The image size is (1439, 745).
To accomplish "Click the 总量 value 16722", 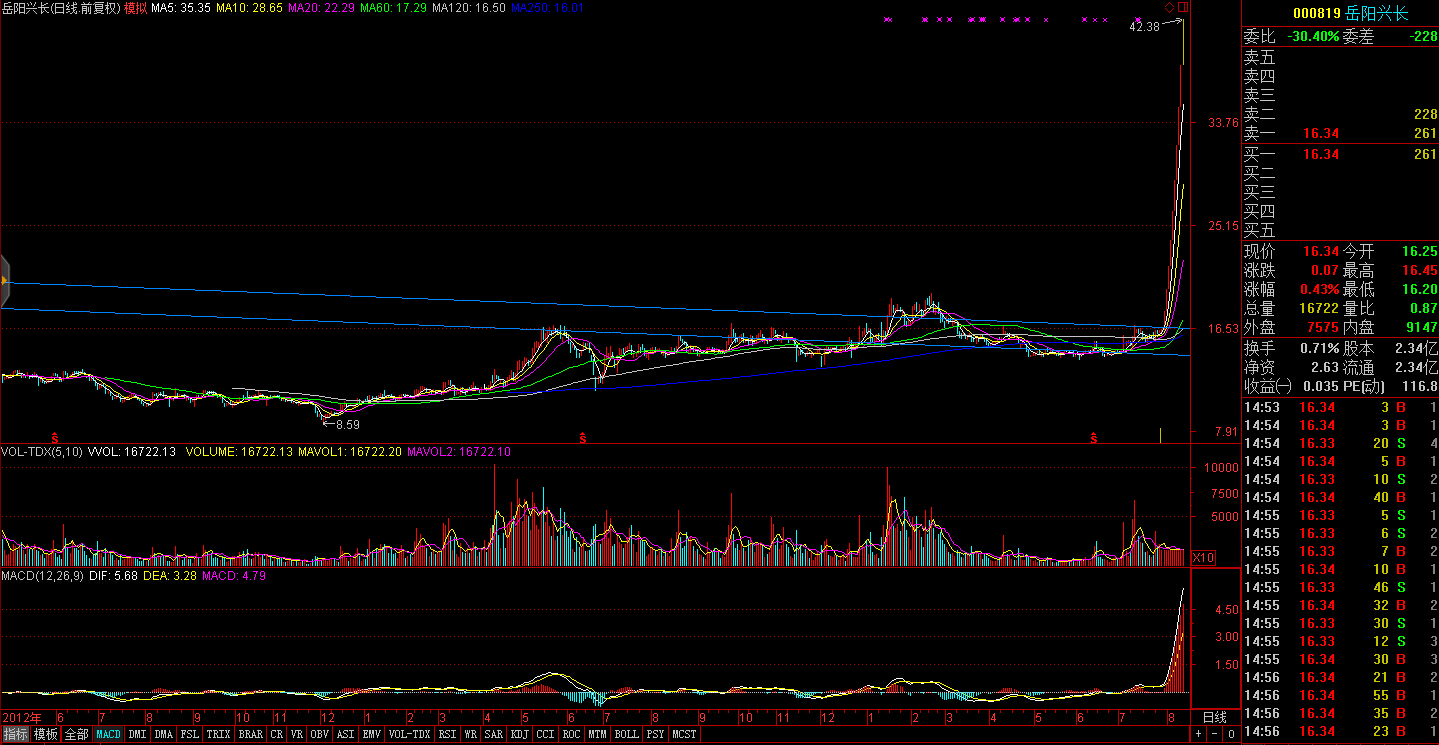I will tap(1320, 309).
